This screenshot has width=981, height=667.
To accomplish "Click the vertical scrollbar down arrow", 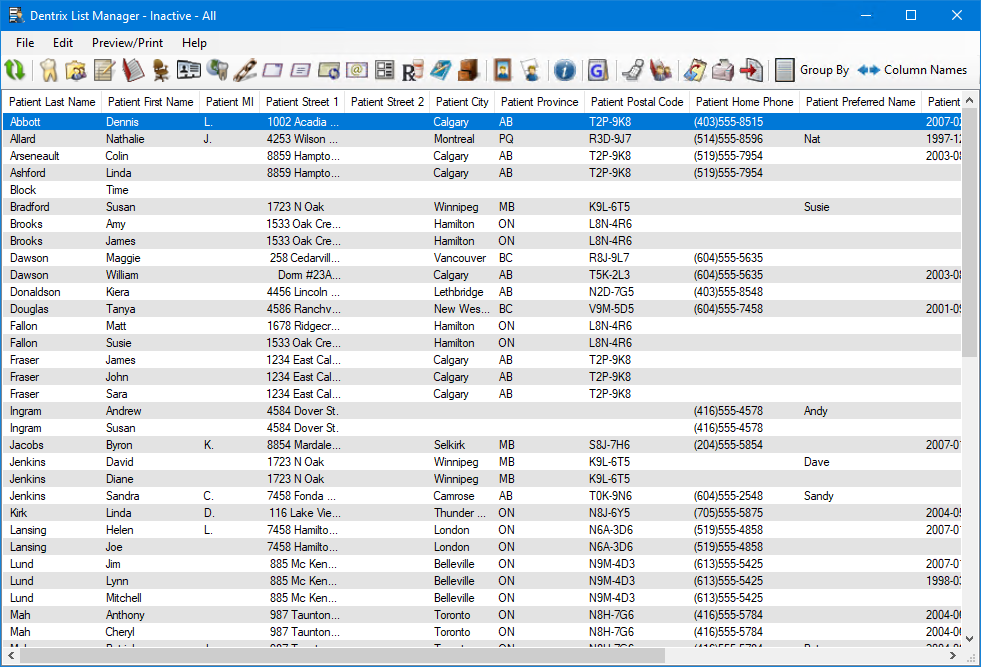I will 969,638.
